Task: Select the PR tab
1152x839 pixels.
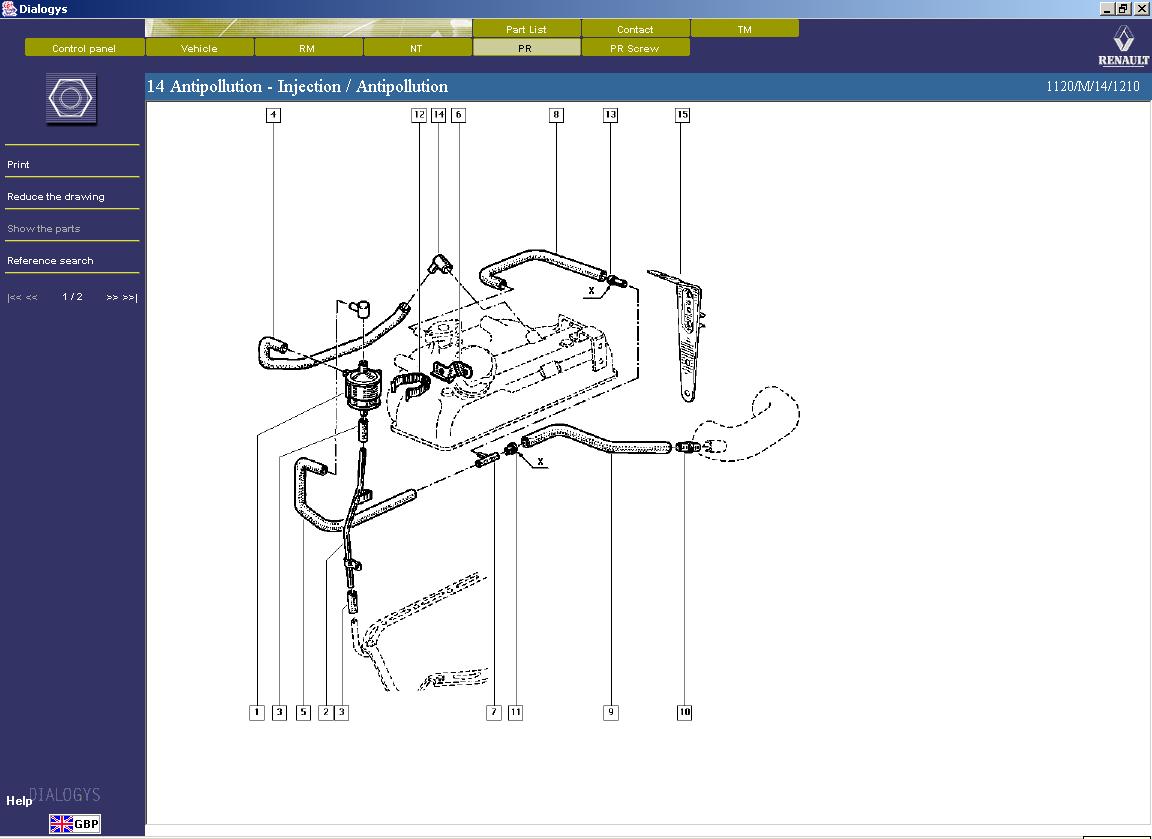Action: click(x=525, y=48)
